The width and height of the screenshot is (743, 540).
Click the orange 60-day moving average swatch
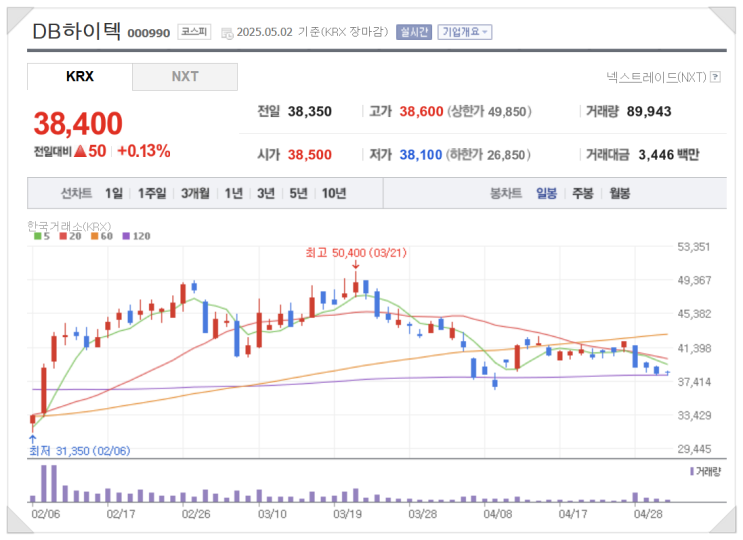(95, 236)
